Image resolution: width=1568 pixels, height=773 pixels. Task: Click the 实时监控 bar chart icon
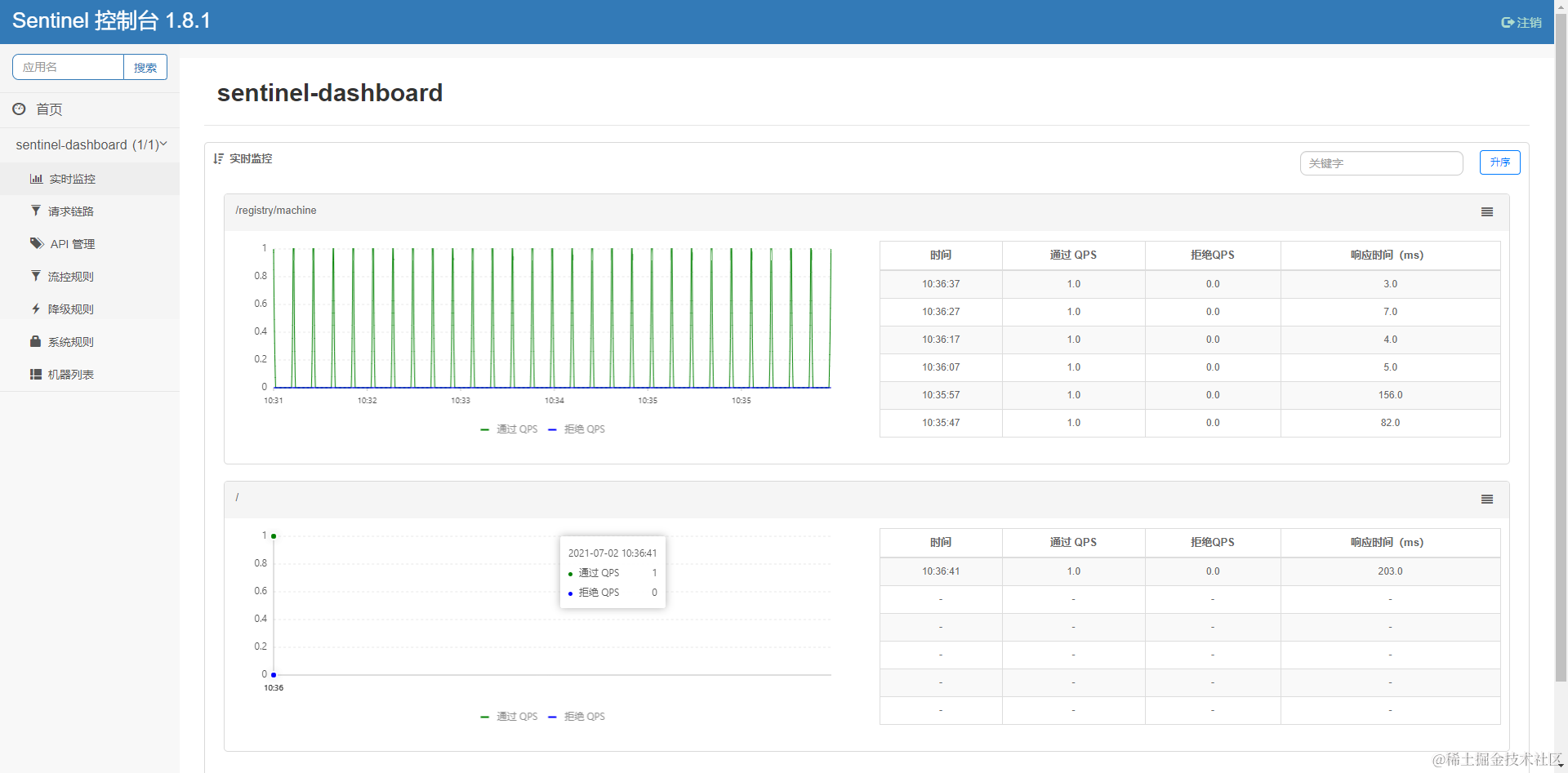pyautogui.click(x=36, y=179)
